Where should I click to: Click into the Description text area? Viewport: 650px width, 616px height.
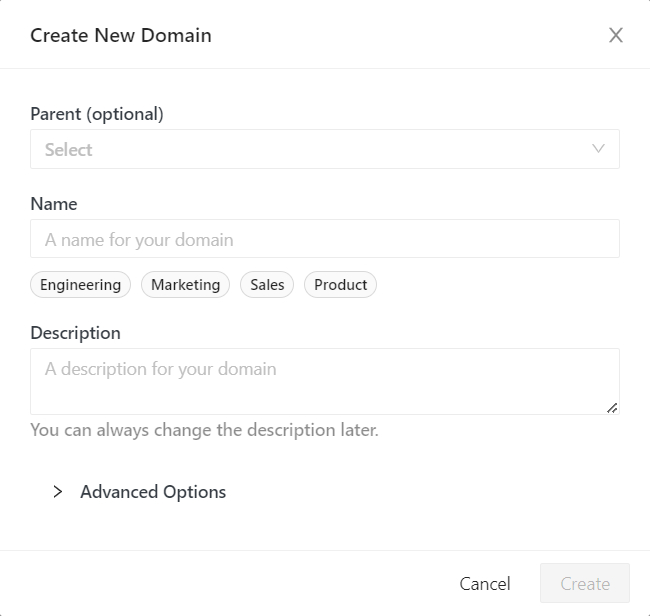click(x=324, y=381)
